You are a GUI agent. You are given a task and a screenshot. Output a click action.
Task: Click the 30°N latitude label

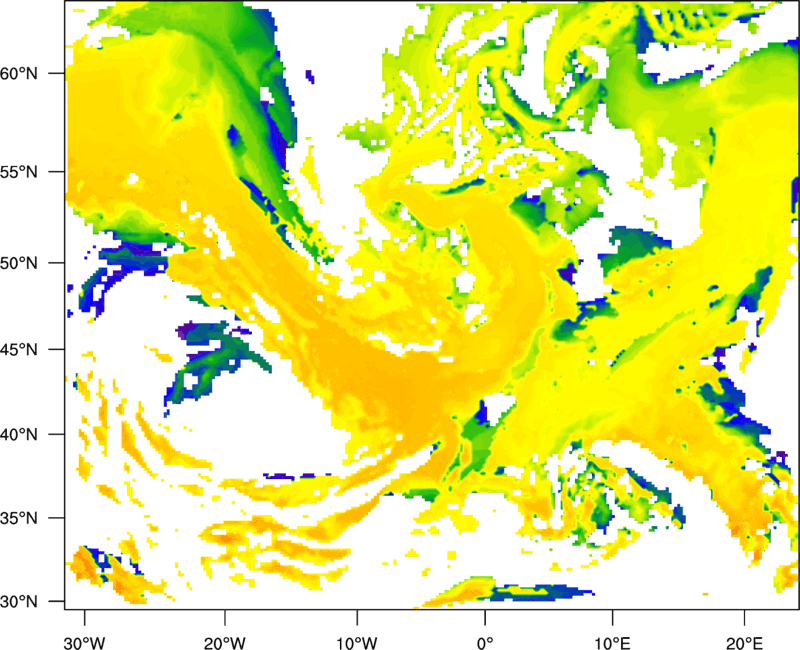tap(19, 602)
